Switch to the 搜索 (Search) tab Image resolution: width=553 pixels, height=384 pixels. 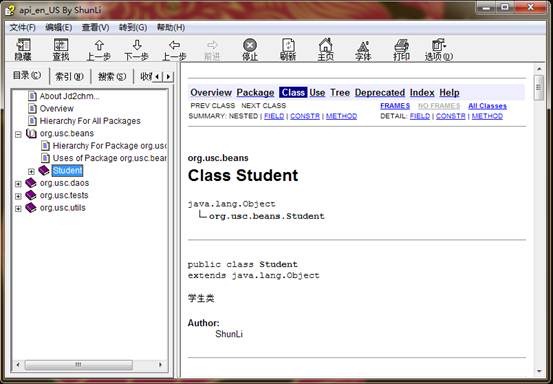point(112,76)
